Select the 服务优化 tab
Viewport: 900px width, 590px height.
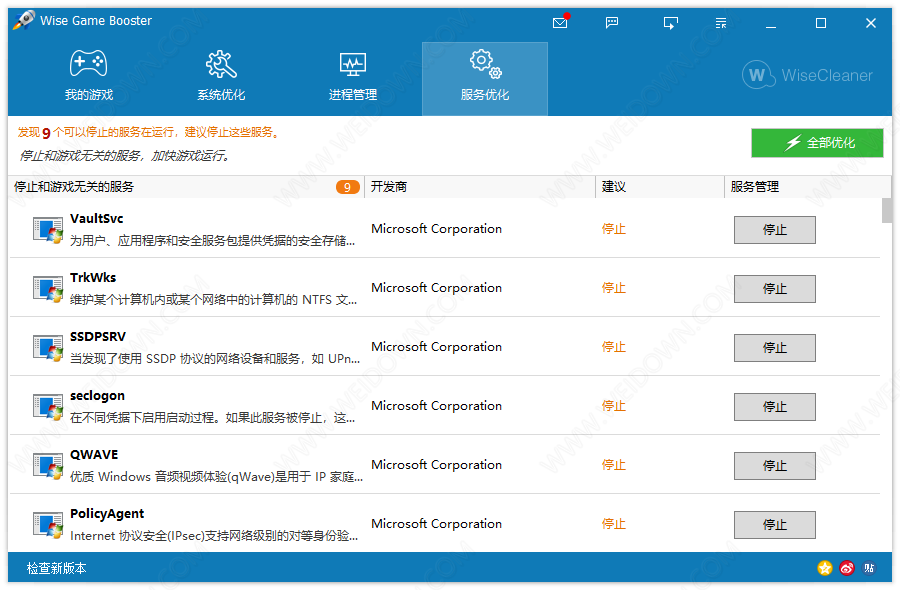pos(484,79)
